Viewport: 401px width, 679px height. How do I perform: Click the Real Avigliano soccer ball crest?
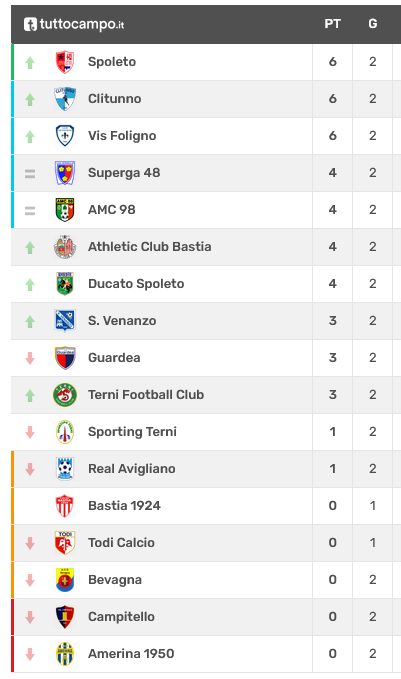[x=65, y=469]
